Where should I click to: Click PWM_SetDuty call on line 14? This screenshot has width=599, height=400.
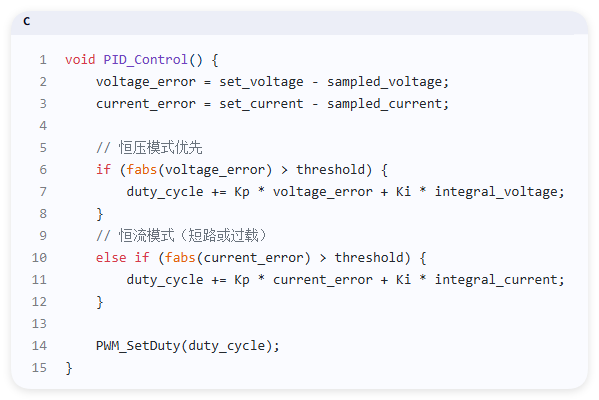pos(138,346)
